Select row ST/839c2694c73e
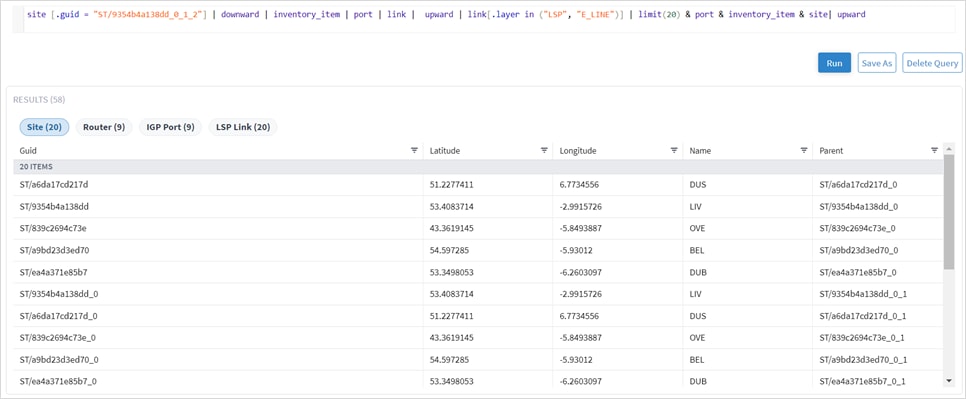 (x=478, y=228)
